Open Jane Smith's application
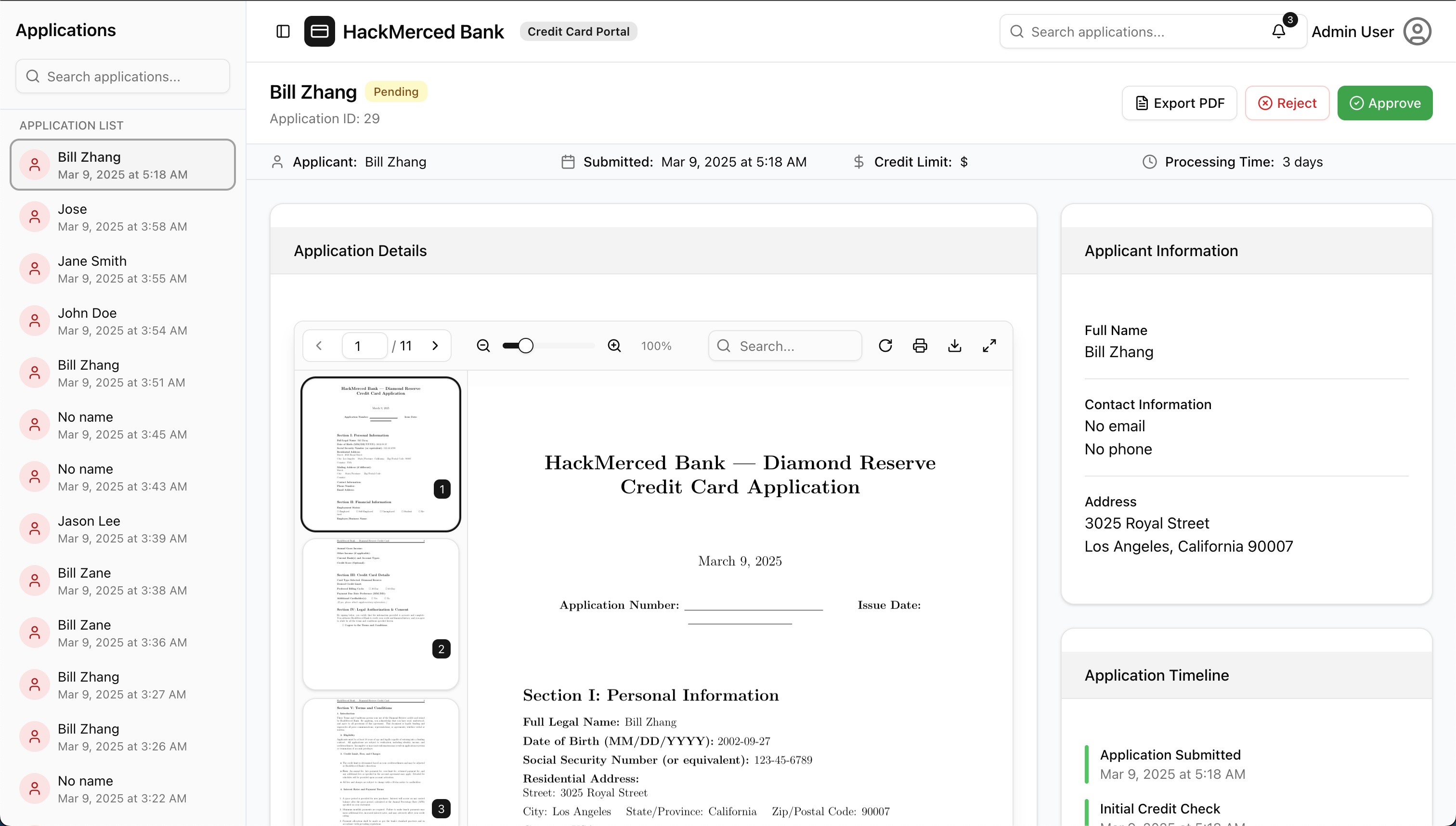The height and width of the screenshot is (826, 1456). coord(123,270)
